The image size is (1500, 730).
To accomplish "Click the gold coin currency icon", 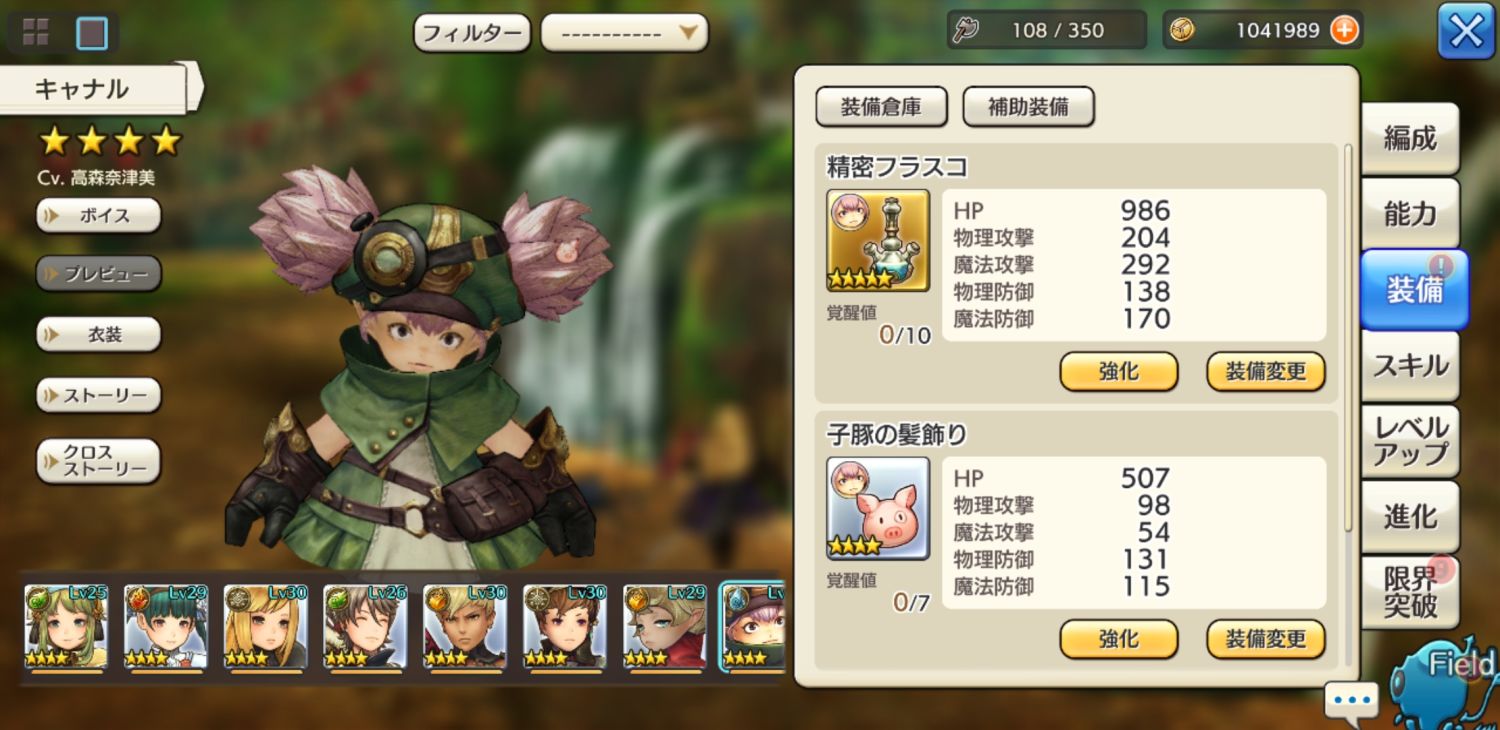I will point(1182,30).
